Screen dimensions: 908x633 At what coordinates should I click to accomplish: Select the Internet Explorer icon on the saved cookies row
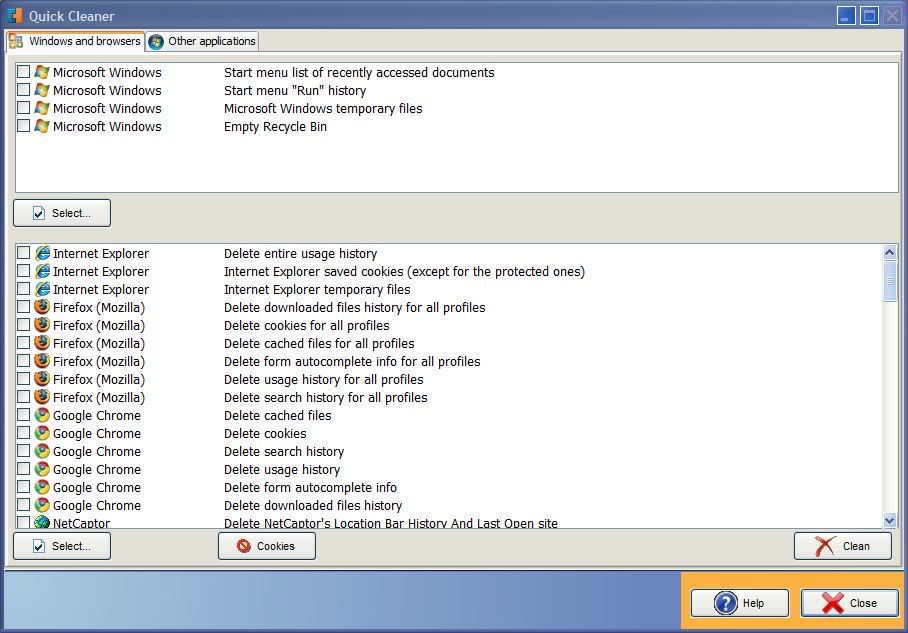42,271
